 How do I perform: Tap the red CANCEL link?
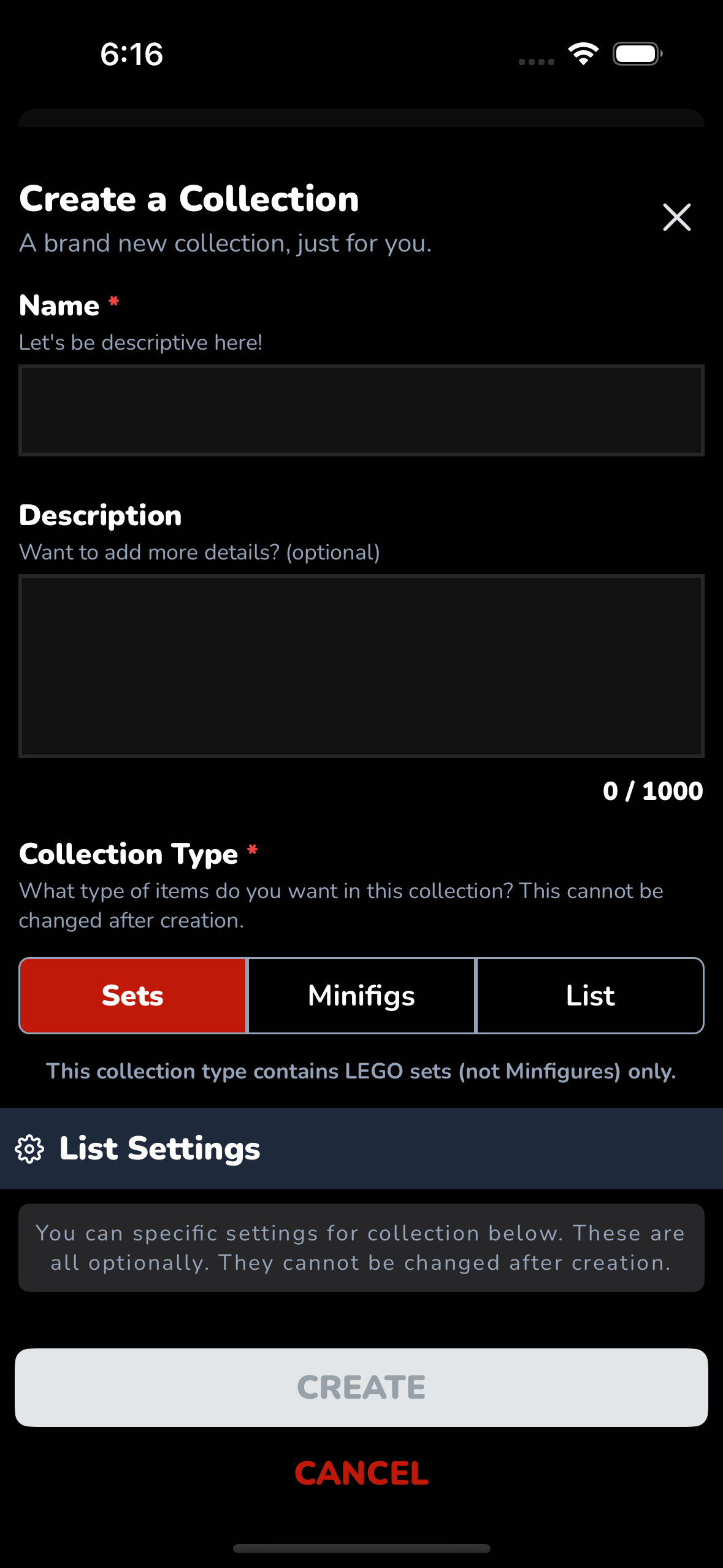(361, 1474)
